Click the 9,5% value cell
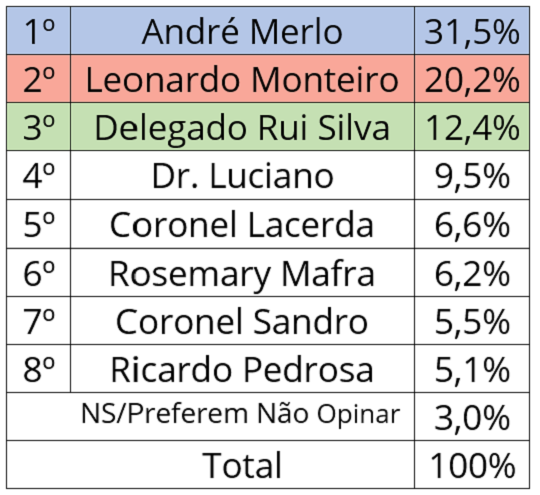Image resolution: width=540 pixels, height=495 pixels. click(472, 175)
